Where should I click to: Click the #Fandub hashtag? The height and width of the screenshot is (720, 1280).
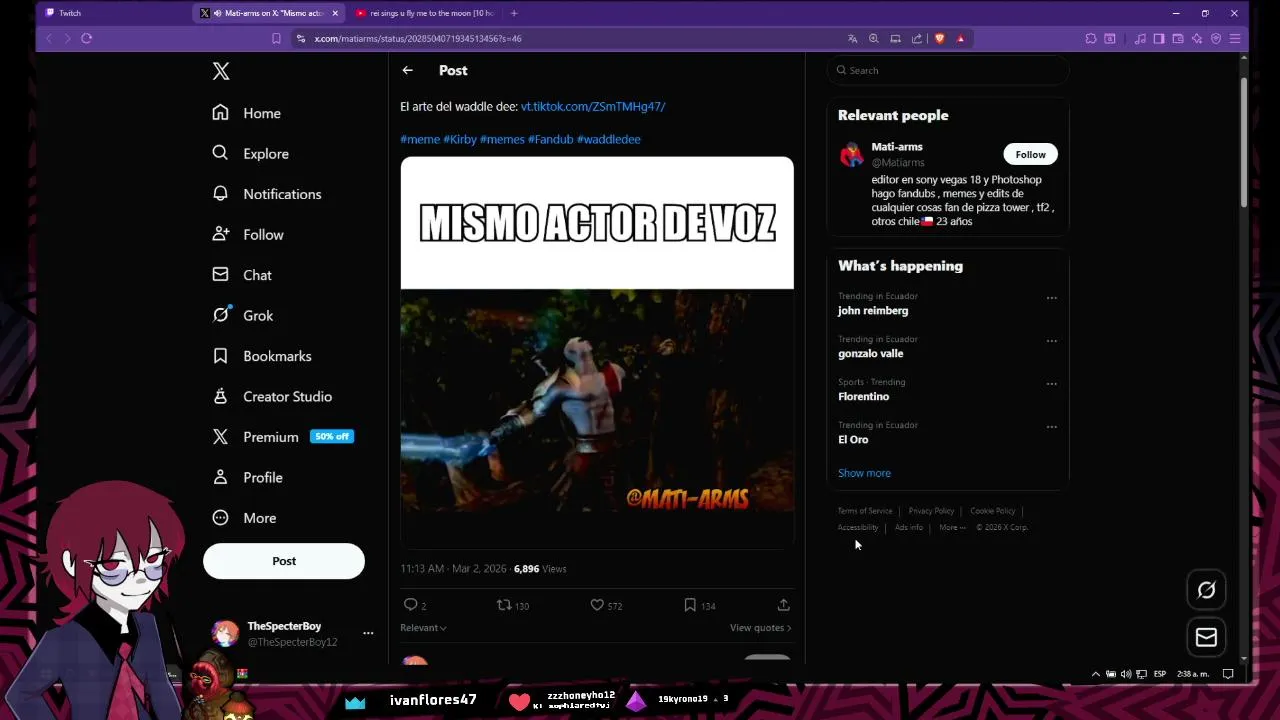551,139
